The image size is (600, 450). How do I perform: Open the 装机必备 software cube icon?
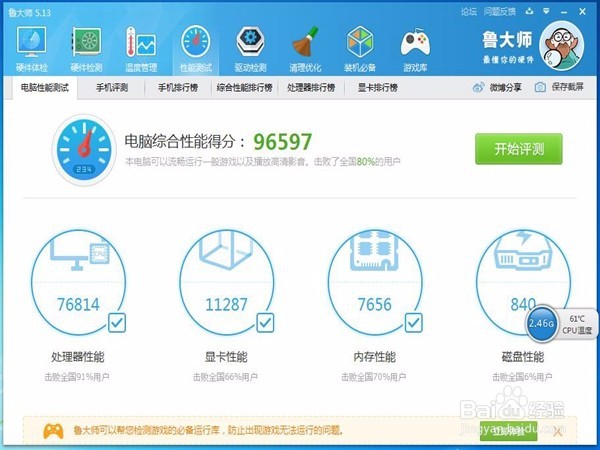[360, 49]
